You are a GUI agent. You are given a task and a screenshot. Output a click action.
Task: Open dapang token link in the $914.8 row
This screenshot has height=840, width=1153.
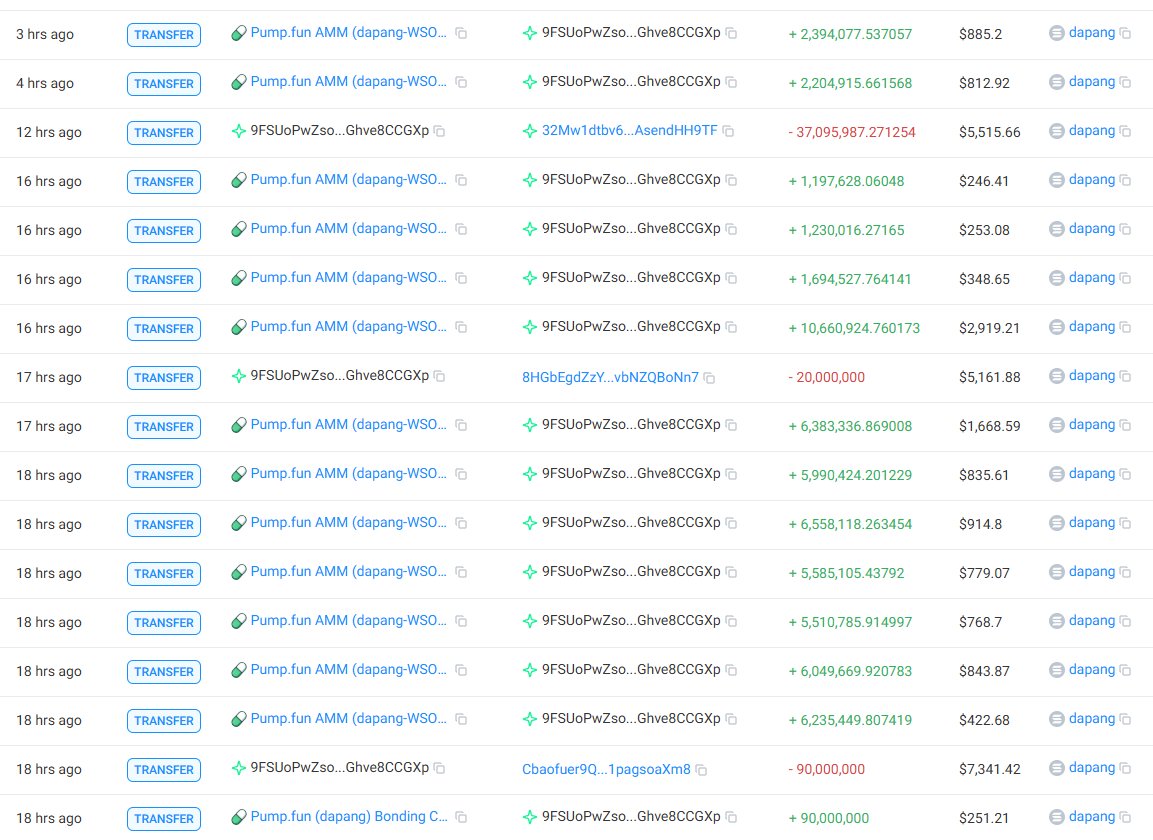click(1092, 523)
